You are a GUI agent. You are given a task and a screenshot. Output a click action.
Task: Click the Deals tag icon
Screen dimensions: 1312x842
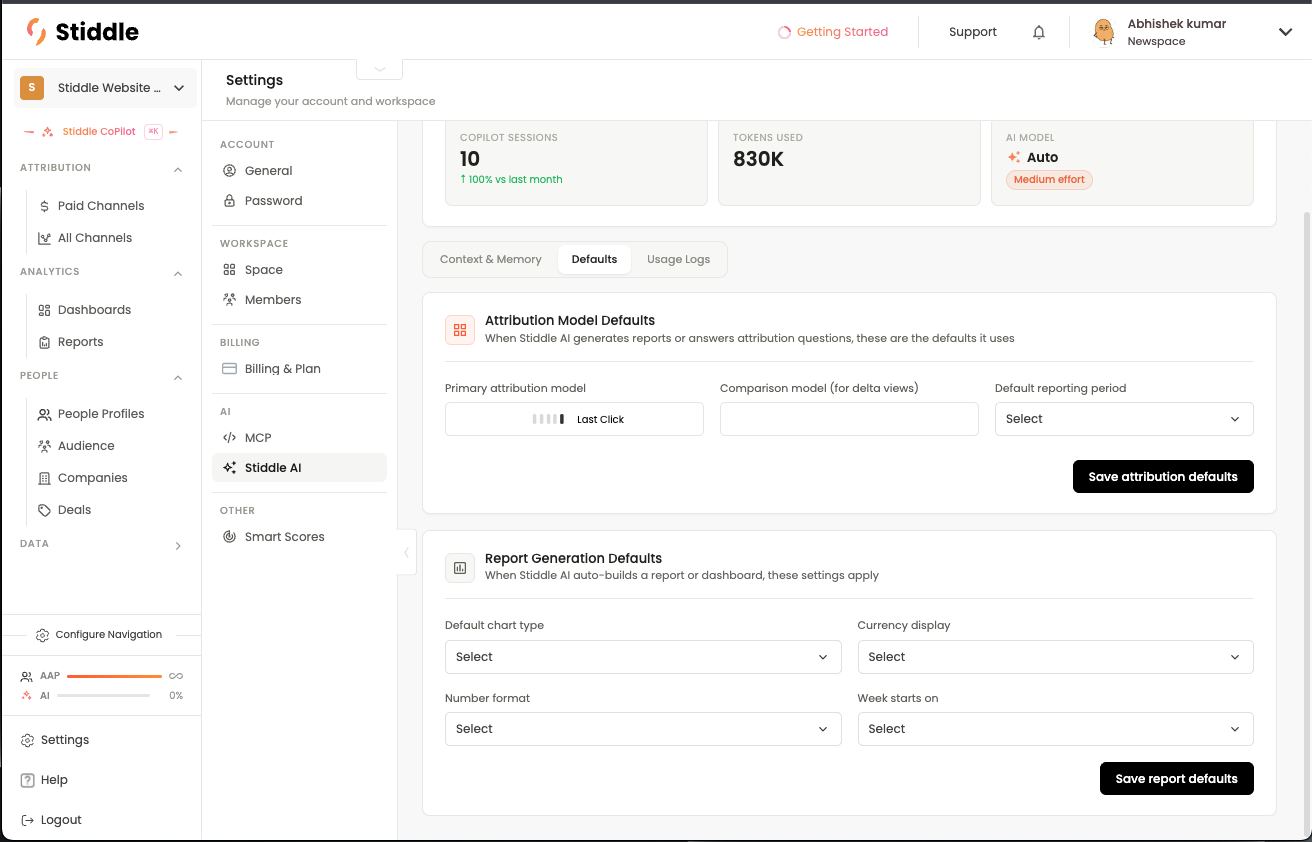tap(44, 510)
